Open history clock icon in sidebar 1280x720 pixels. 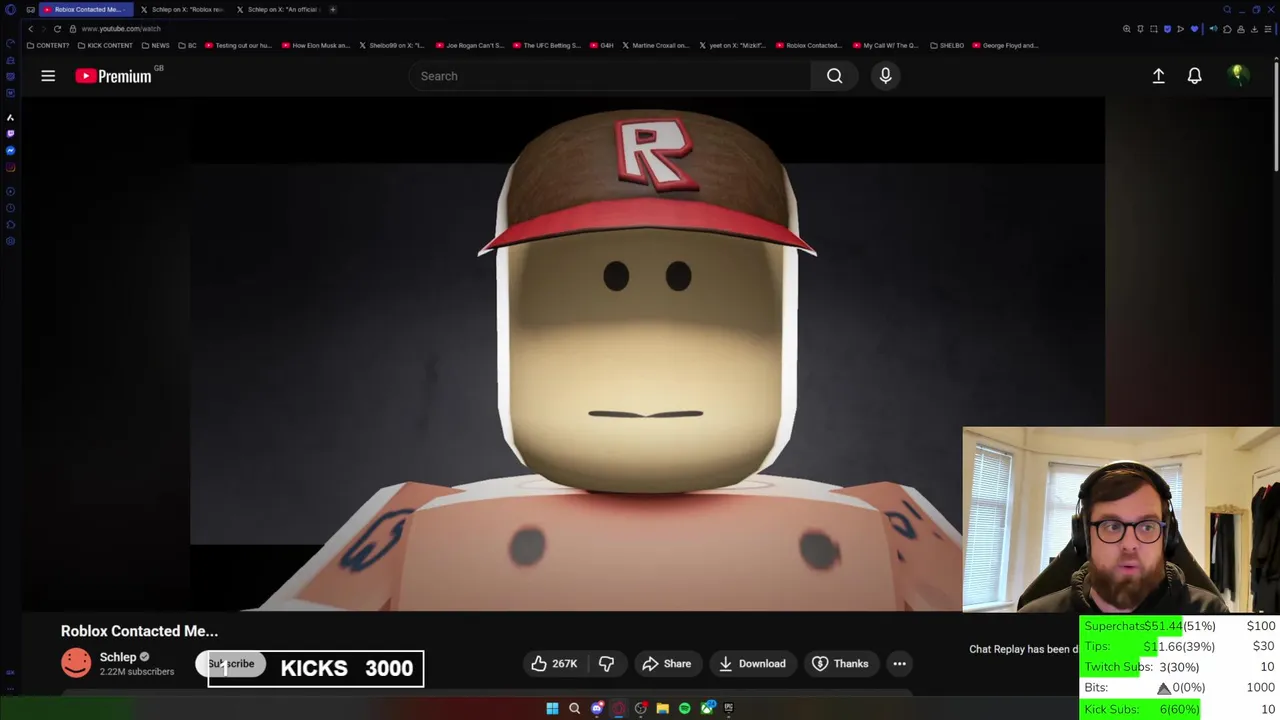click(10, 208)
